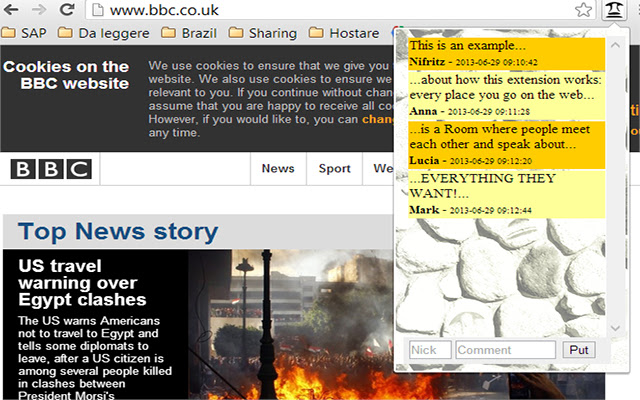The image size is (640, 400).
Task: Click the browser back arrow
Action: coord(11,9)
